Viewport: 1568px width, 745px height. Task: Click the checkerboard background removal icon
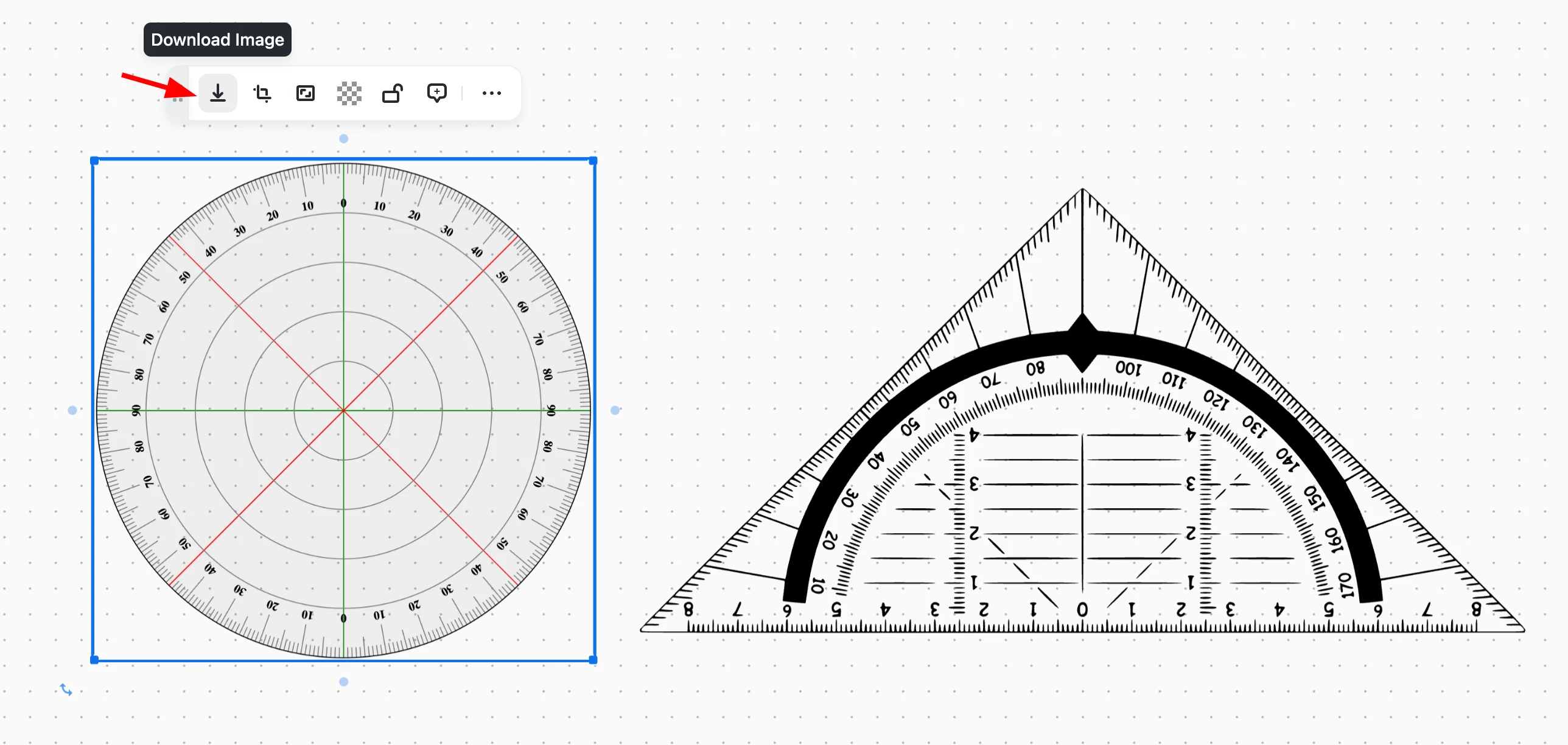349,93
